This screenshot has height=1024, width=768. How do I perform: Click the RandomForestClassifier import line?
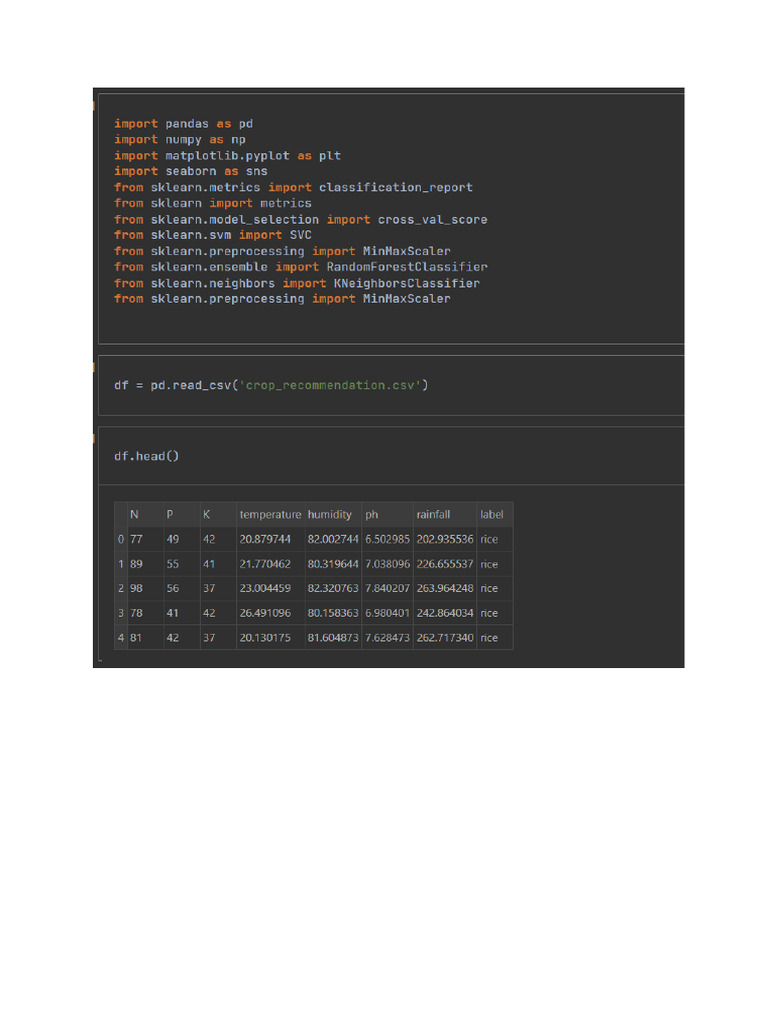300,267
